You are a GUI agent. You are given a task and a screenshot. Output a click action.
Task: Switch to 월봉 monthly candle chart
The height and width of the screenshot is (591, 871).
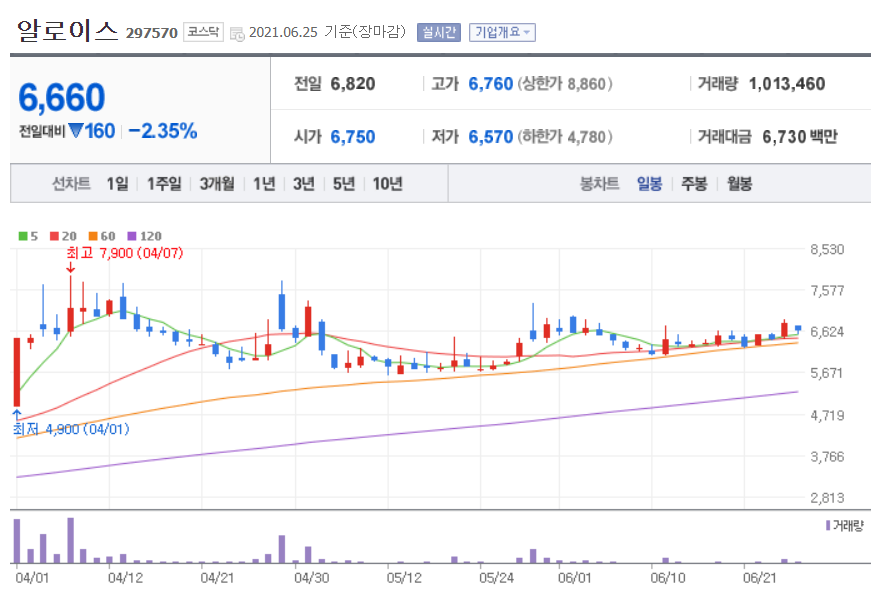tap(739, 183)
